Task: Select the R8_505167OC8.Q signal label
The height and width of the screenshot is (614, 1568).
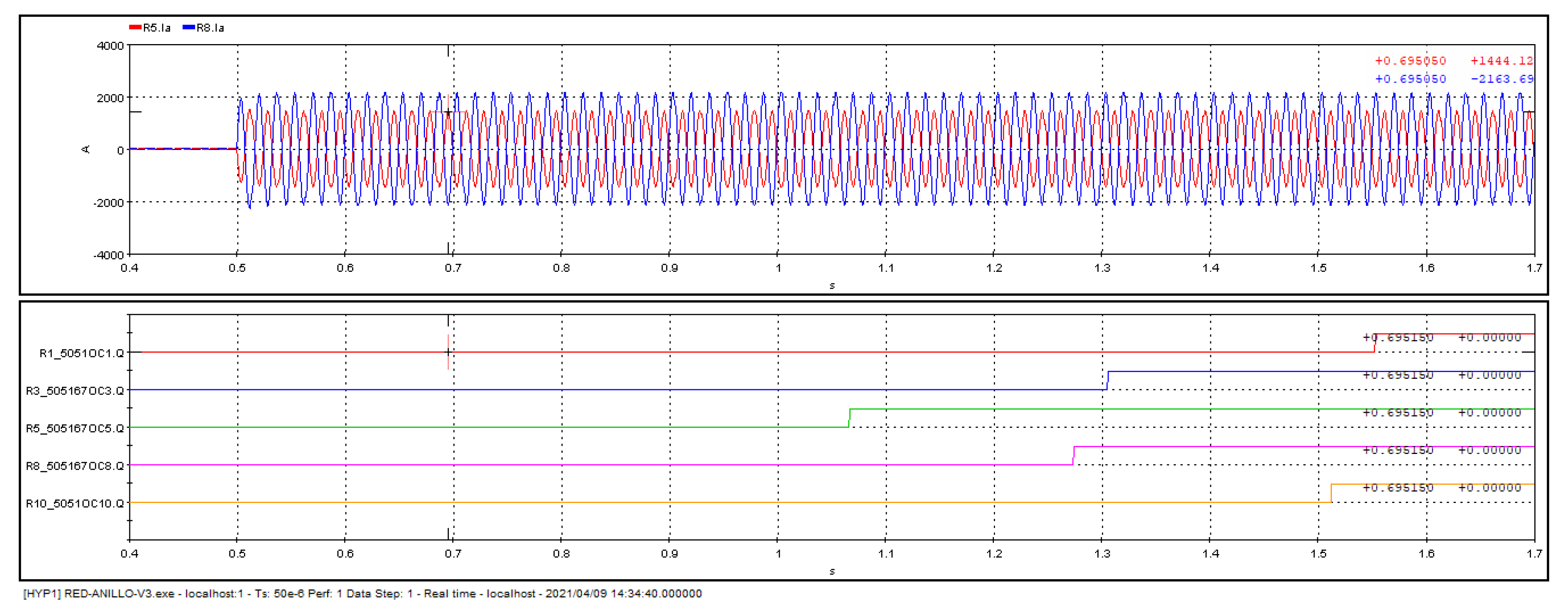Action: 75,466
